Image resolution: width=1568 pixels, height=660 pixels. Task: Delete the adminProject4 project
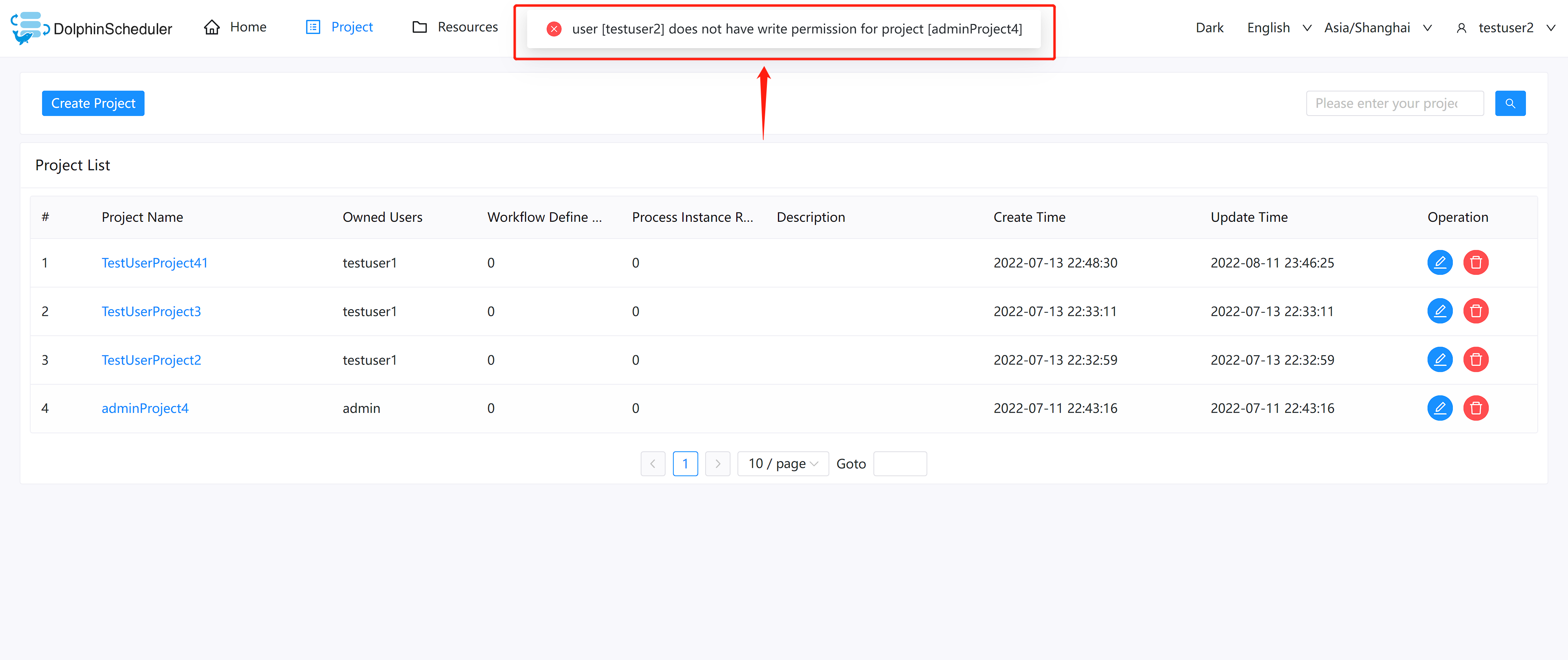point(1475,408)
